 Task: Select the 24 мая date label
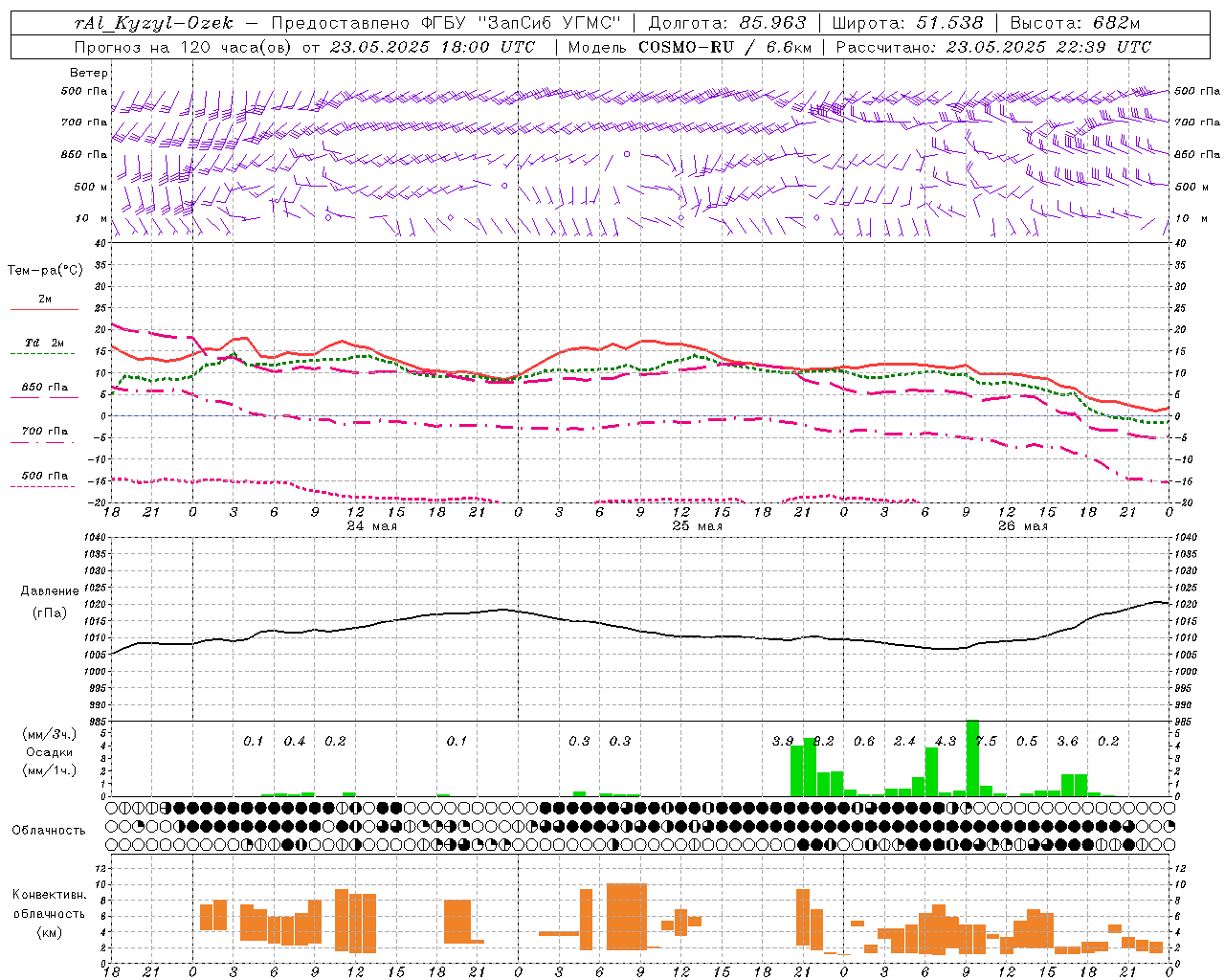[371, 526]
